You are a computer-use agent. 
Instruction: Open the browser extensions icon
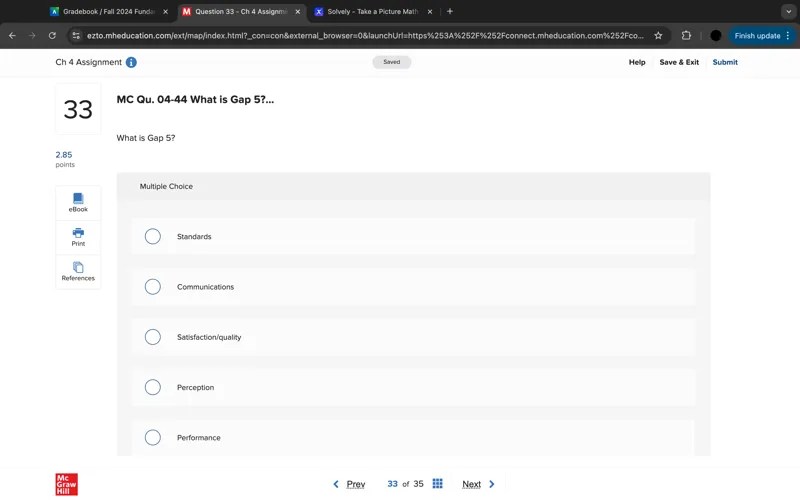686,36
